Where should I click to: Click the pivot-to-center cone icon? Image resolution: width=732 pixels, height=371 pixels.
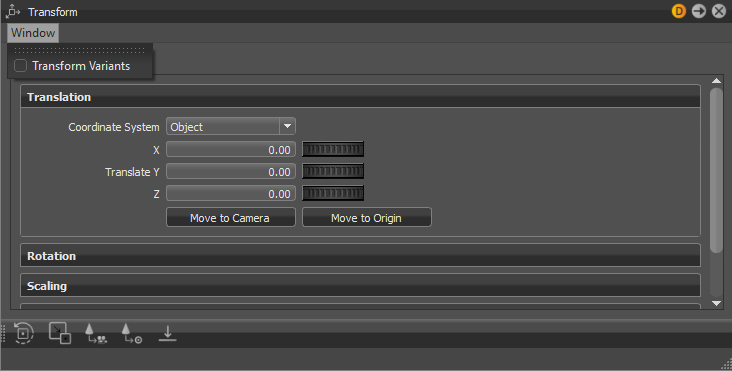[x=132, y=333]
